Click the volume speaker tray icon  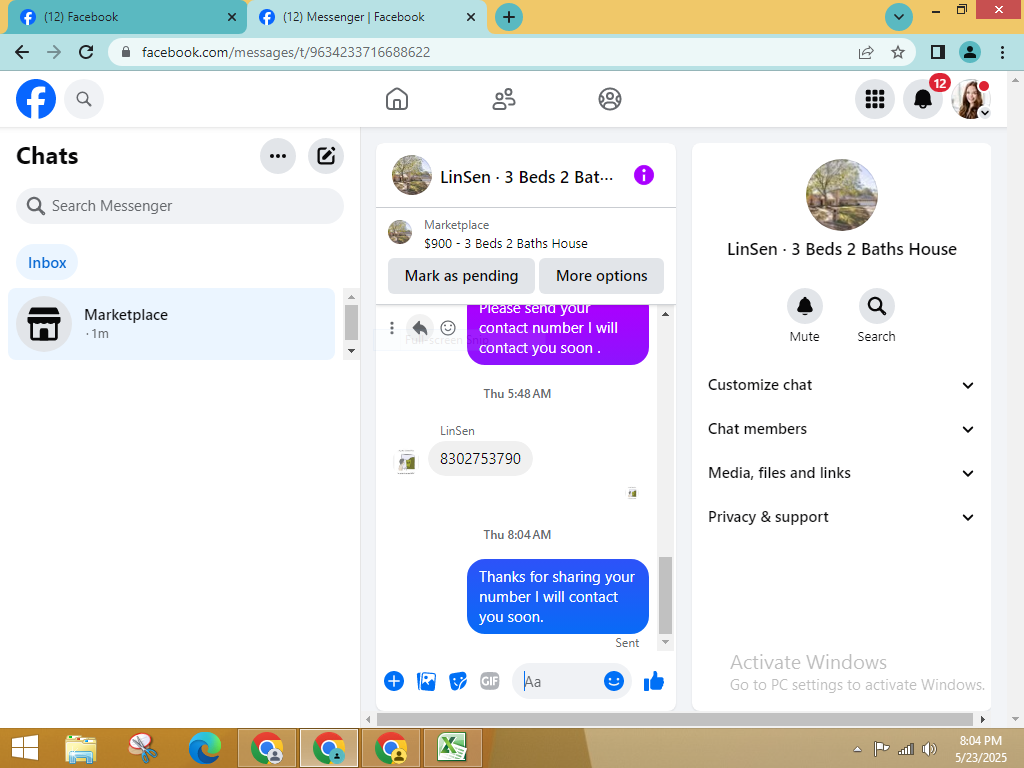tap(929, 749)
